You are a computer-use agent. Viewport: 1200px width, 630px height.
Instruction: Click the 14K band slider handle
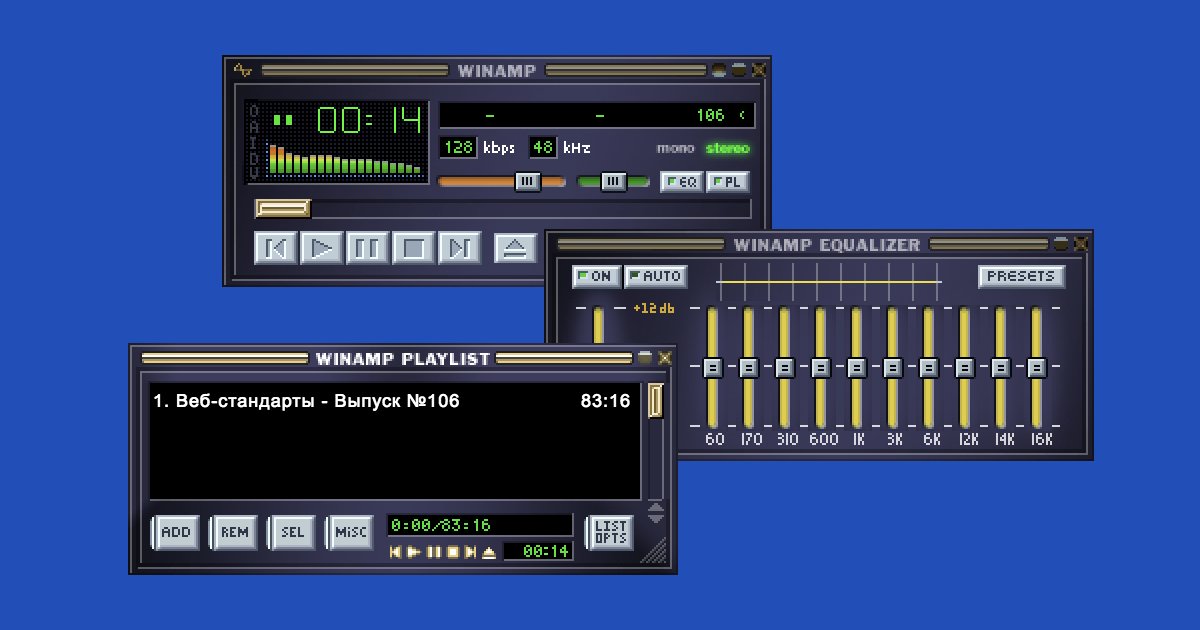pos(1001,368)
